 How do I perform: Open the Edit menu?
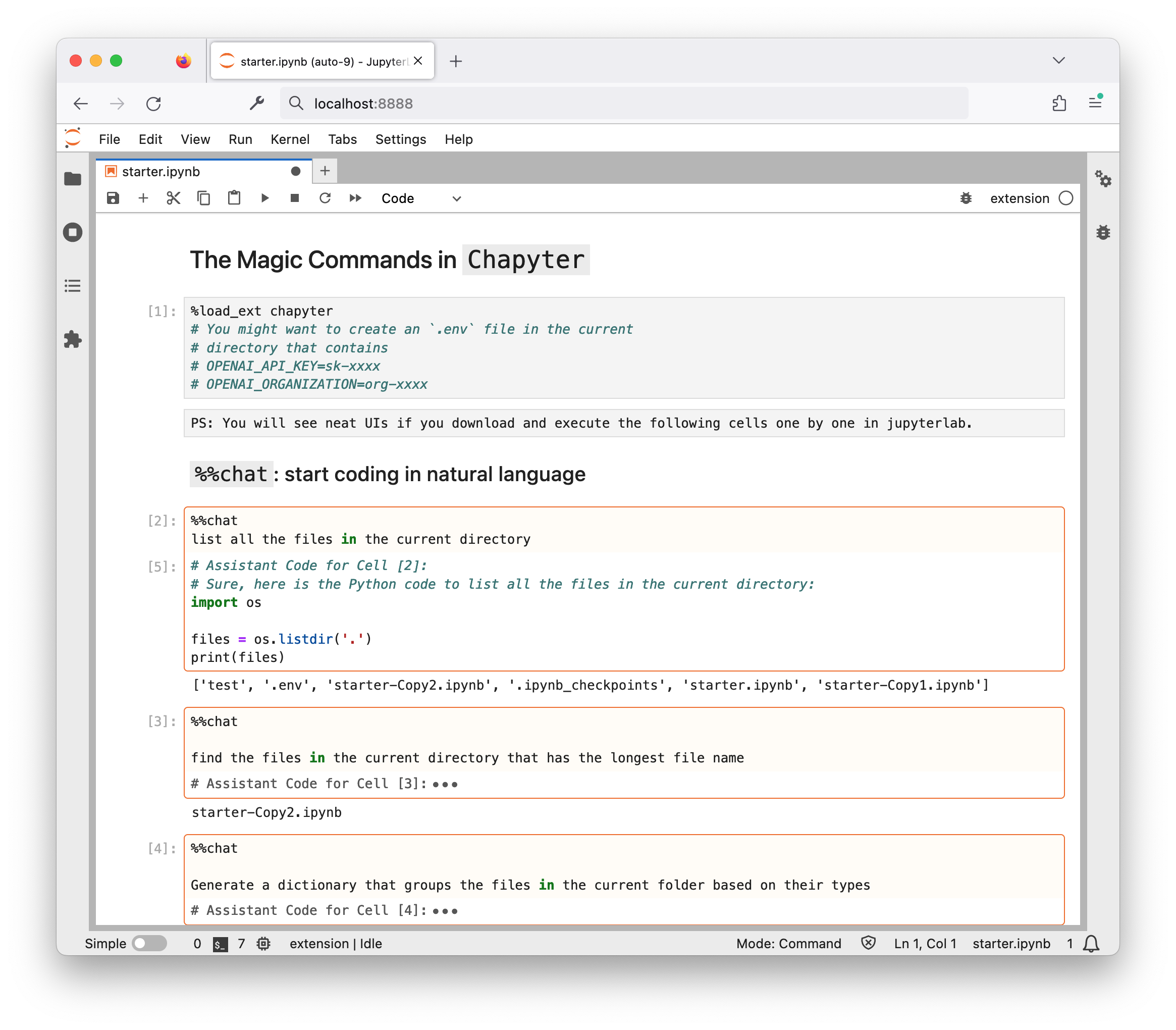(150, 139)
